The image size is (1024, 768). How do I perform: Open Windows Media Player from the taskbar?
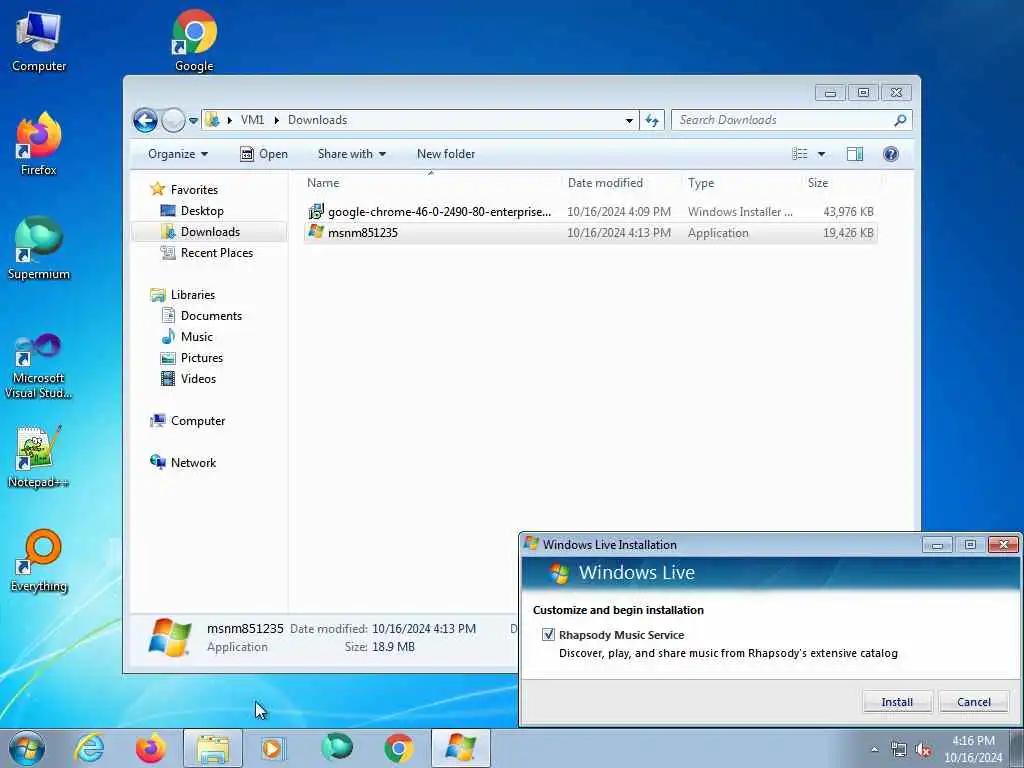pyautogui.click(x=274, y=748)
